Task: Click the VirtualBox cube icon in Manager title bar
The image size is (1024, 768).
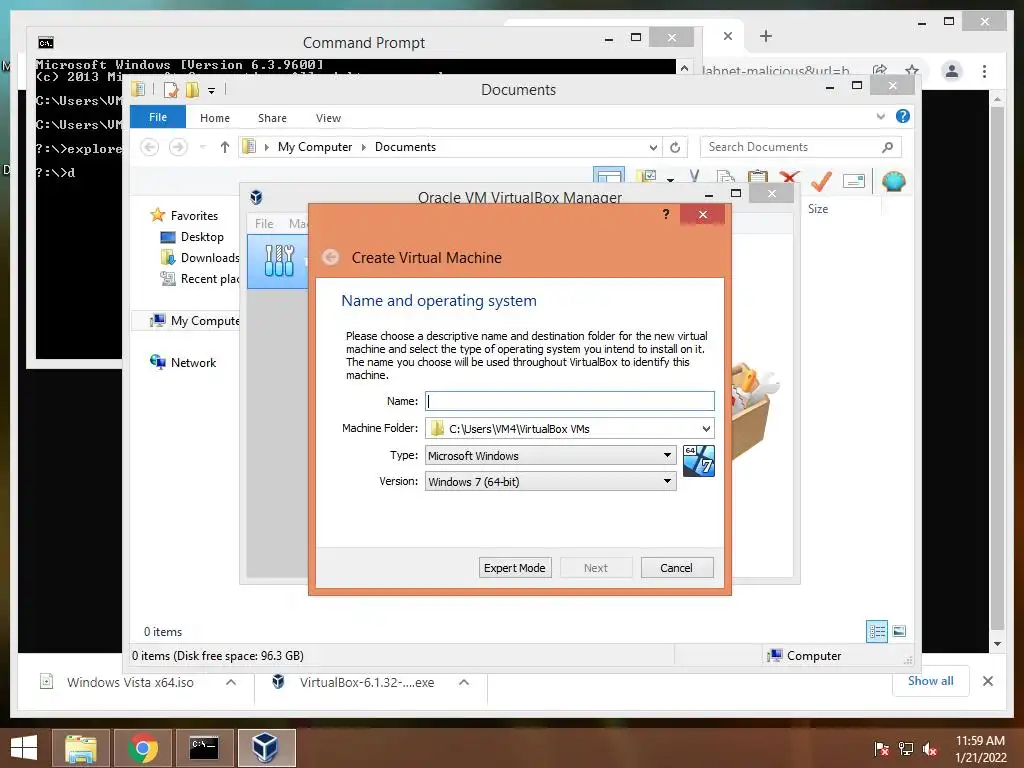Action: [x=257, y=197]
